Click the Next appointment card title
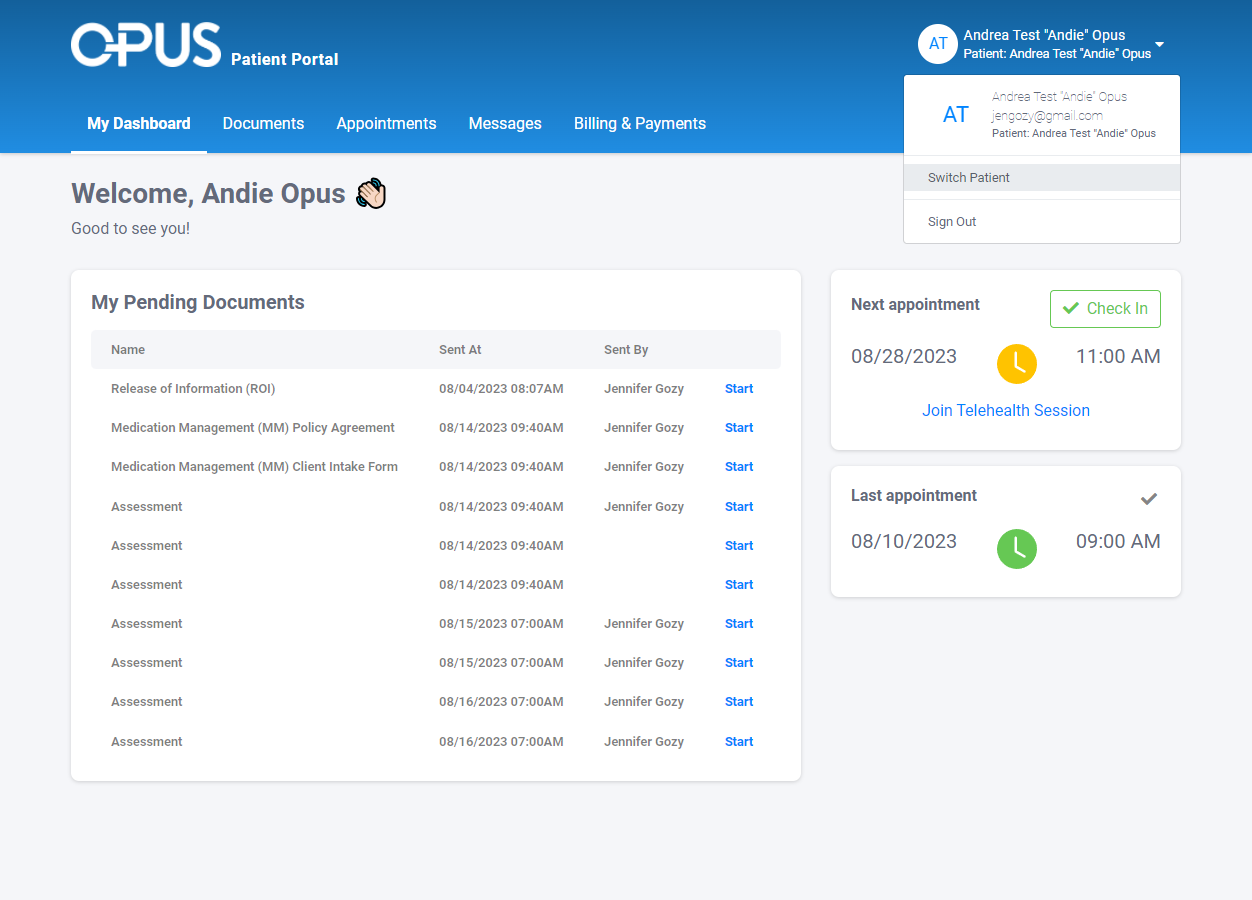Screen dimensions: 1252x900 pyautogui.click(x=916, y=305)
